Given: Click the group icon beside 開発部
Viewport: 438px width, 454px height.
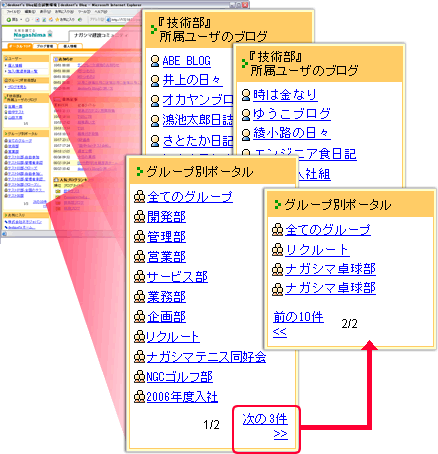Looking at the screenshot, I should [x=139, y=217].
